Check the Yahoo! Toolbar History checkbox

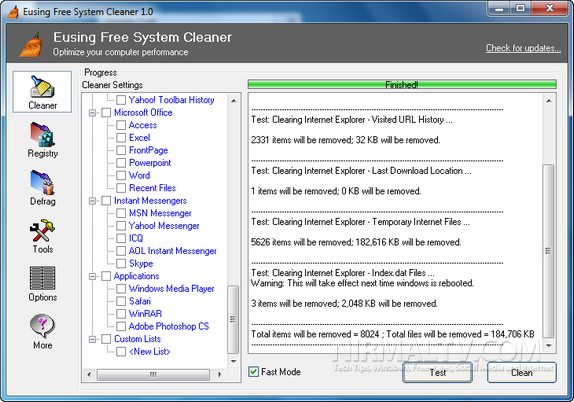[x=121, y=100]
